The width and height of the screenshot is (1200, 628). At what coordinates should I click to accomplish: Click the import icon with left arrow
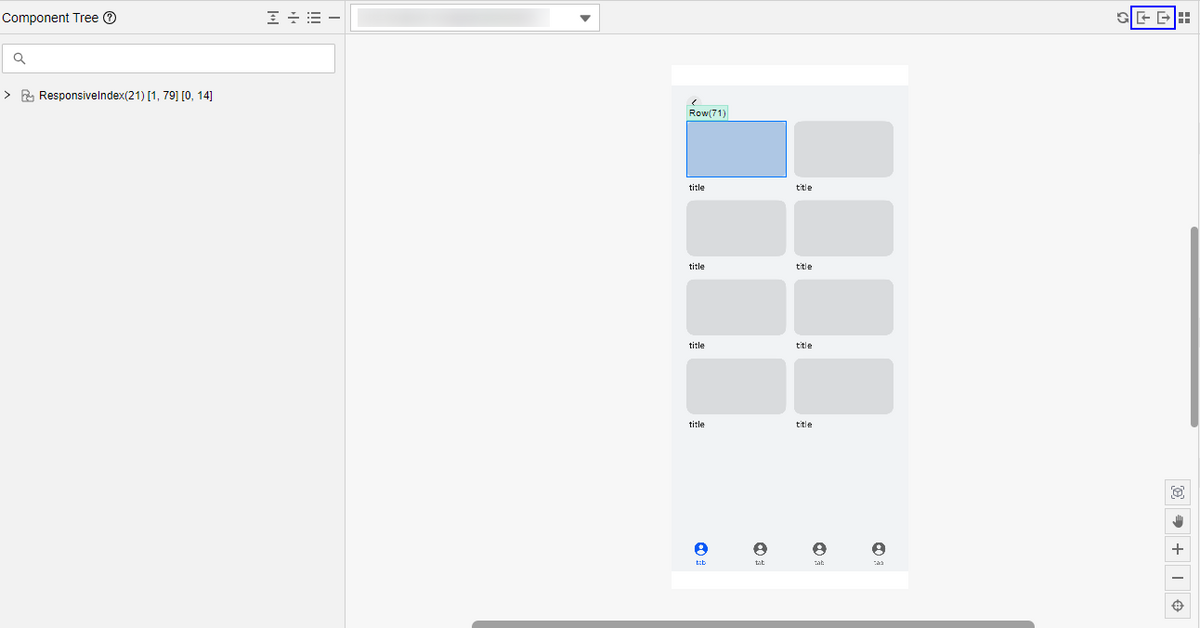tap(1143, 18)
